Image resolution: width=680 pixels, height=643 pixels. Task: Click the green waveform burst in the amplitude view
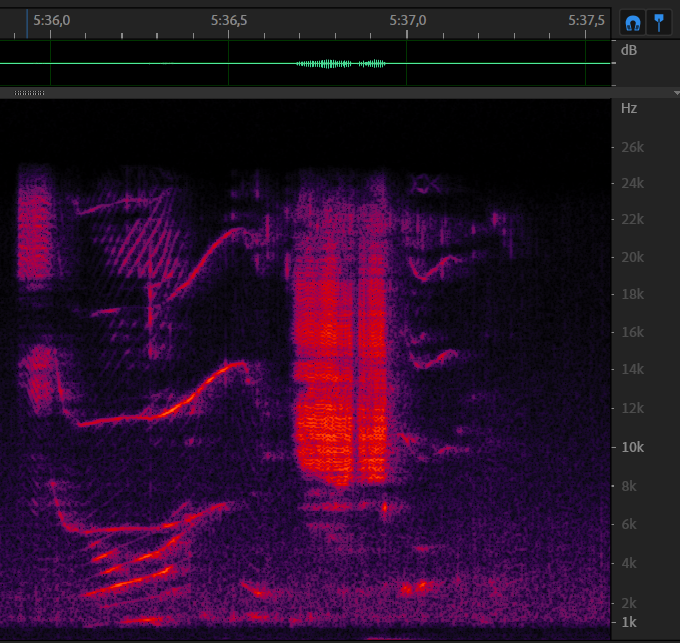(341, 64)
